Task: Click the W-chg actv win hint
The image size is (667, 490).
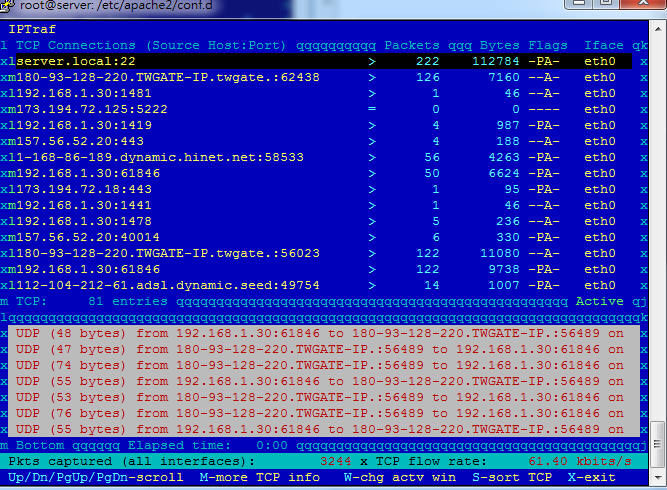Action: [400, 478]
